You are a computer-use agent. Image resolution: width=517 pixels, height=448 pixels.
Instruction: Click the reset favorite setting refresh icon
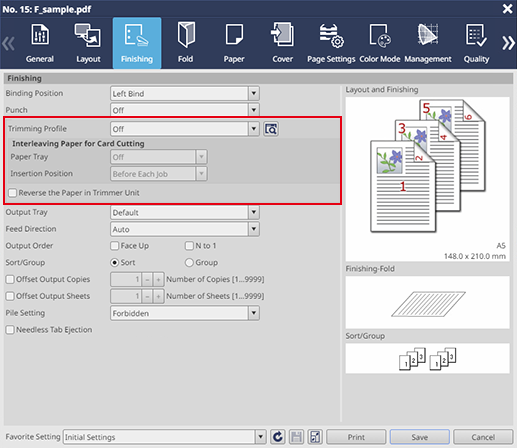(277, 437)
